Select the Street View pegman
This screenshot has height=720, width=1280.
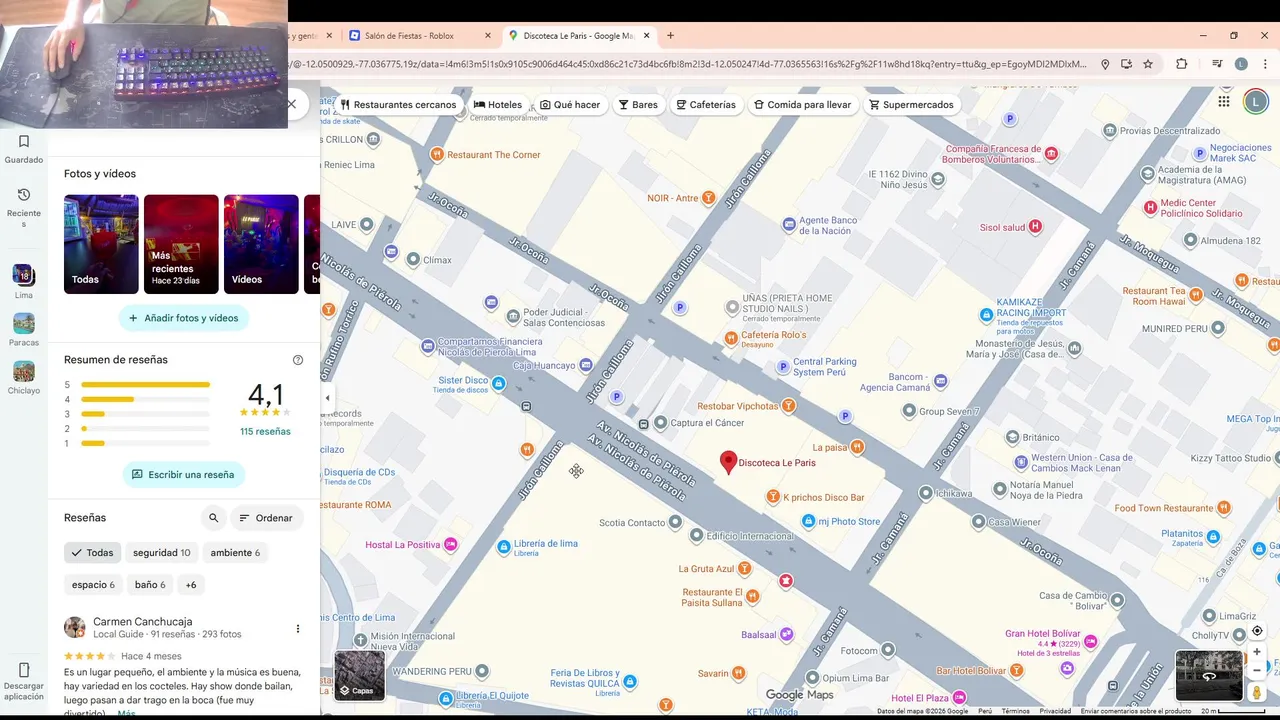(1257, 692)
